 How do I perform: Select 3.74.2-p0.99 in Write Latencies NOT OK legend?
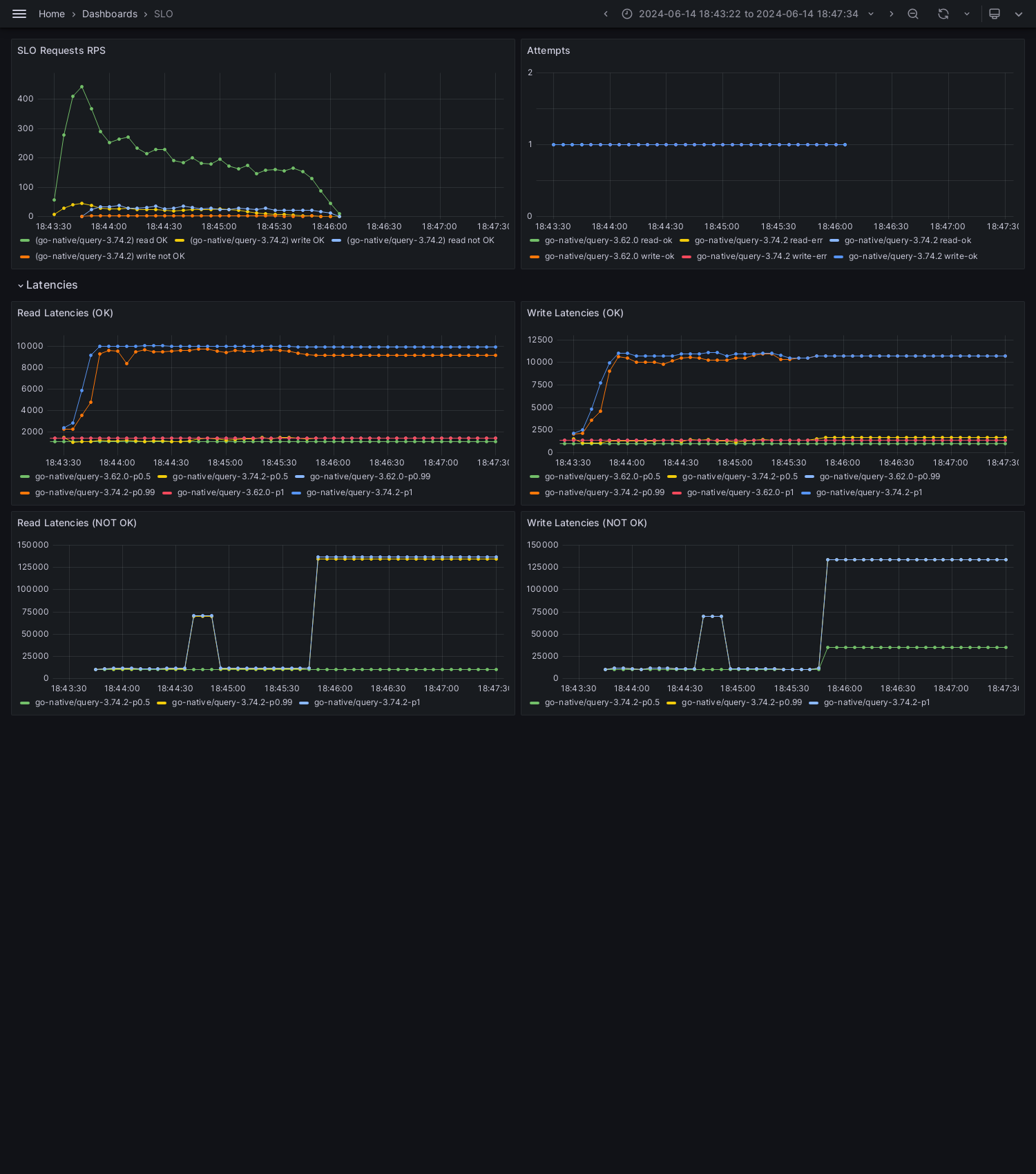coord(742,702)
